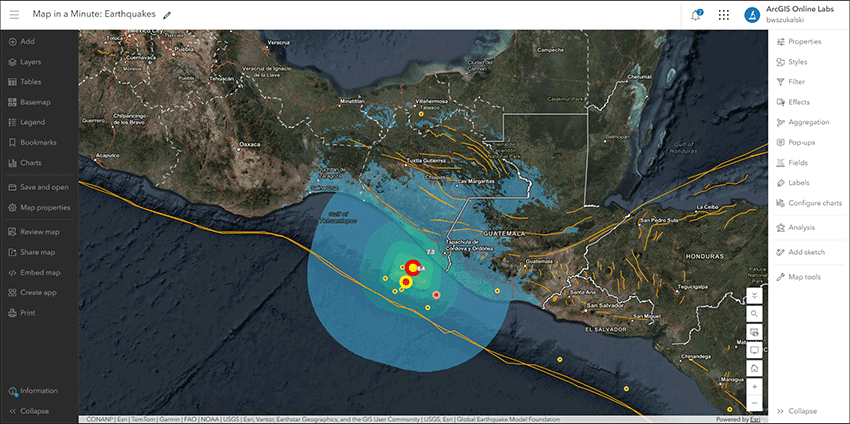Screen dimensions: 850x424
Task: Open the Analysis tools
Action: [x=795, y=228]
